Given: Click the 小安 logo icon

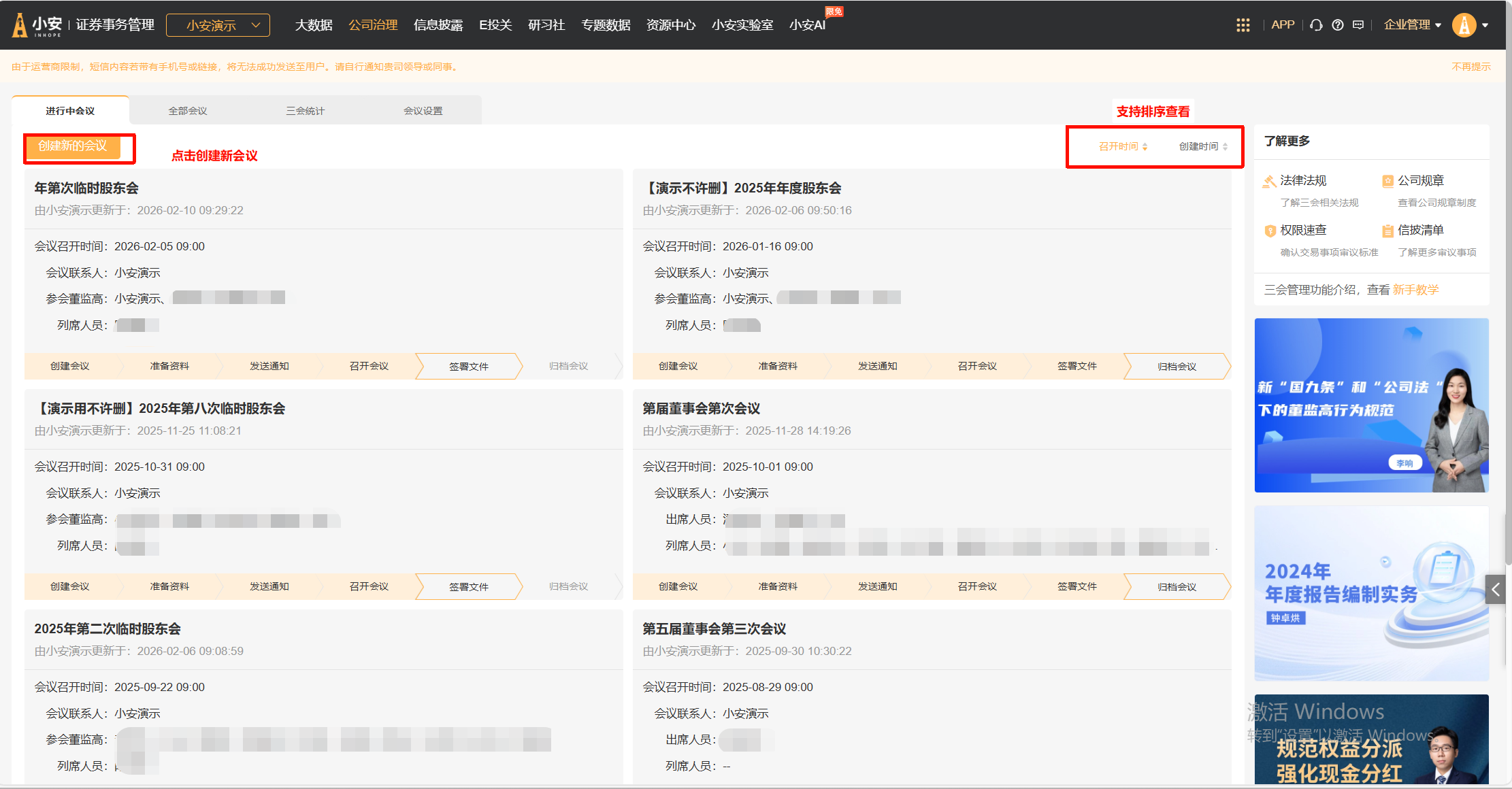Looking at the screenshot, I should pos(20,25).
